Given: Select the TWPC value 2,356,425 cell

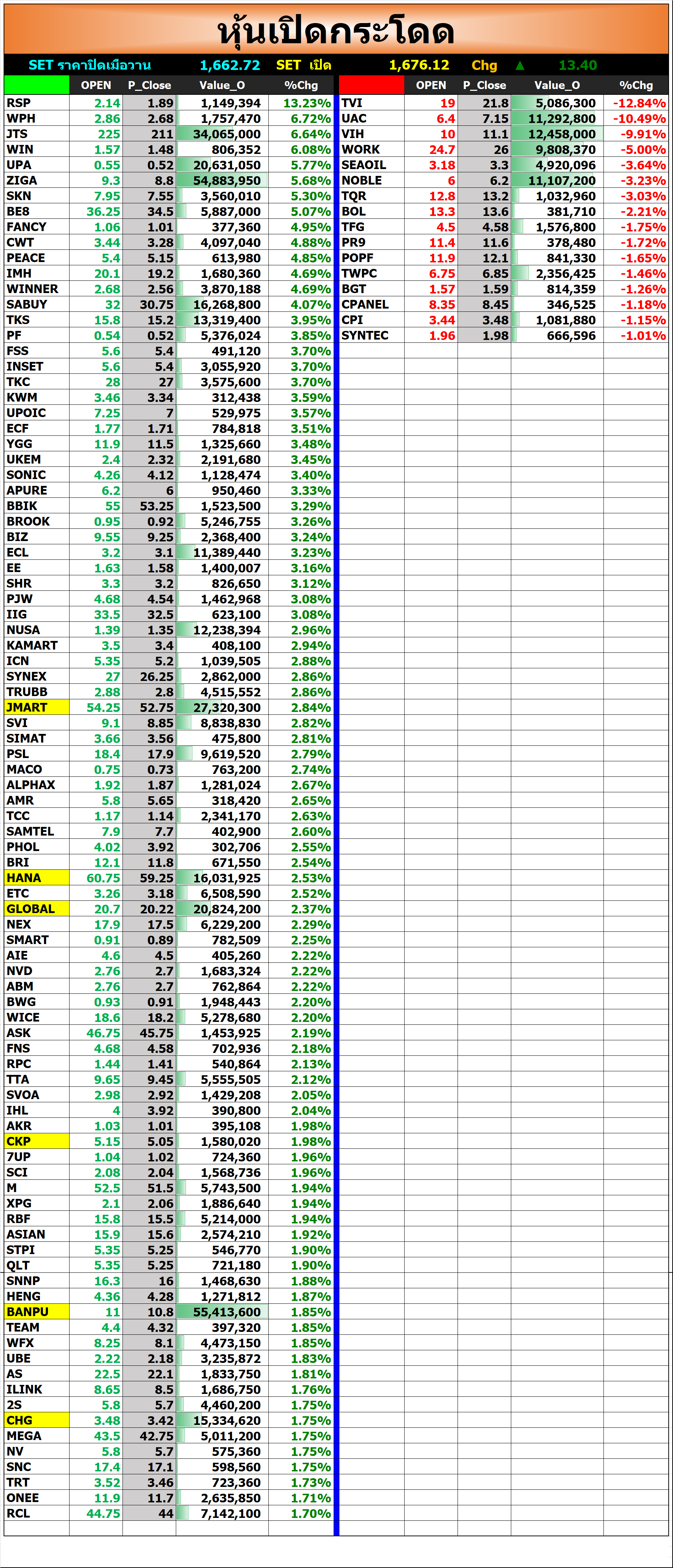Looking at the screenshot, I should click(x=557, y=273).
